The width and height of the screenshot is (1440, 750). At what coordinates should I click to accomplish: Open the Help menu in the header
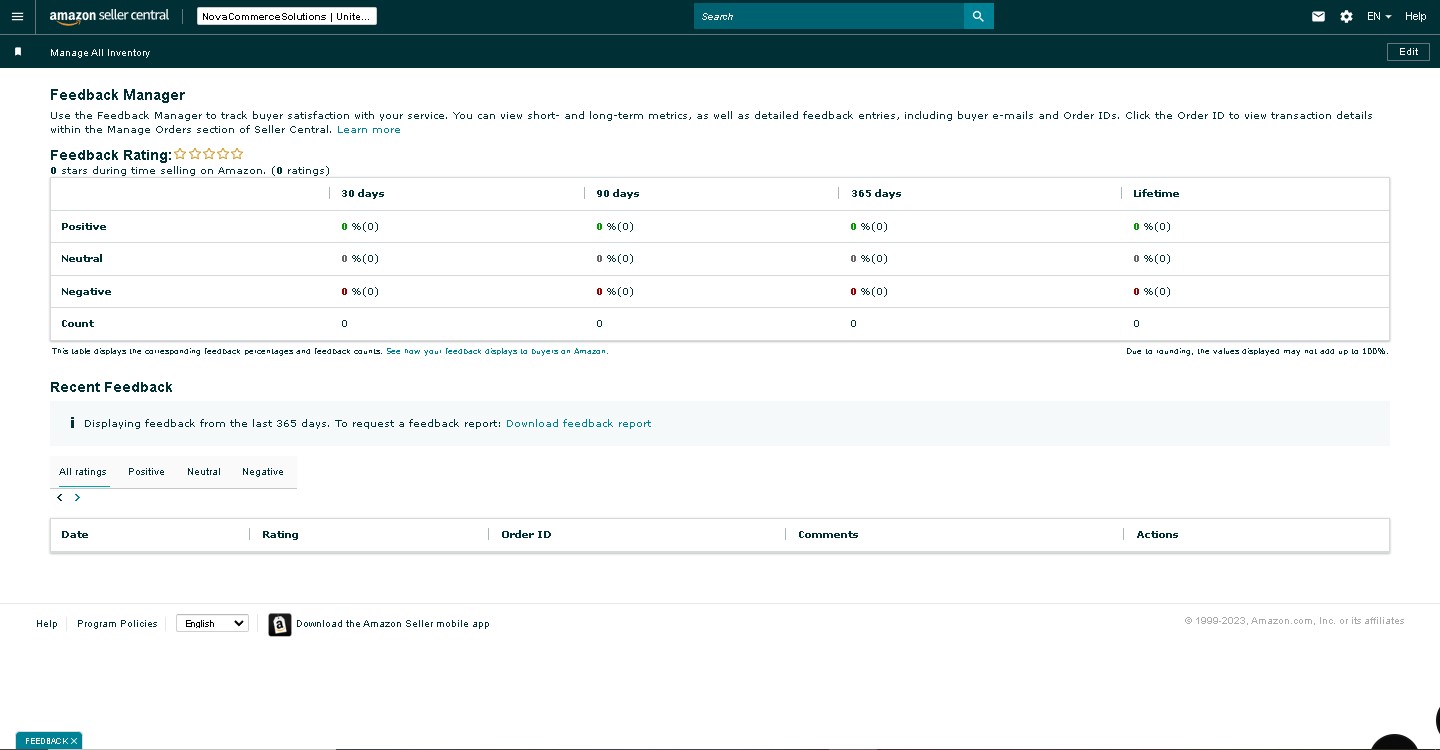pos(1415,17)
